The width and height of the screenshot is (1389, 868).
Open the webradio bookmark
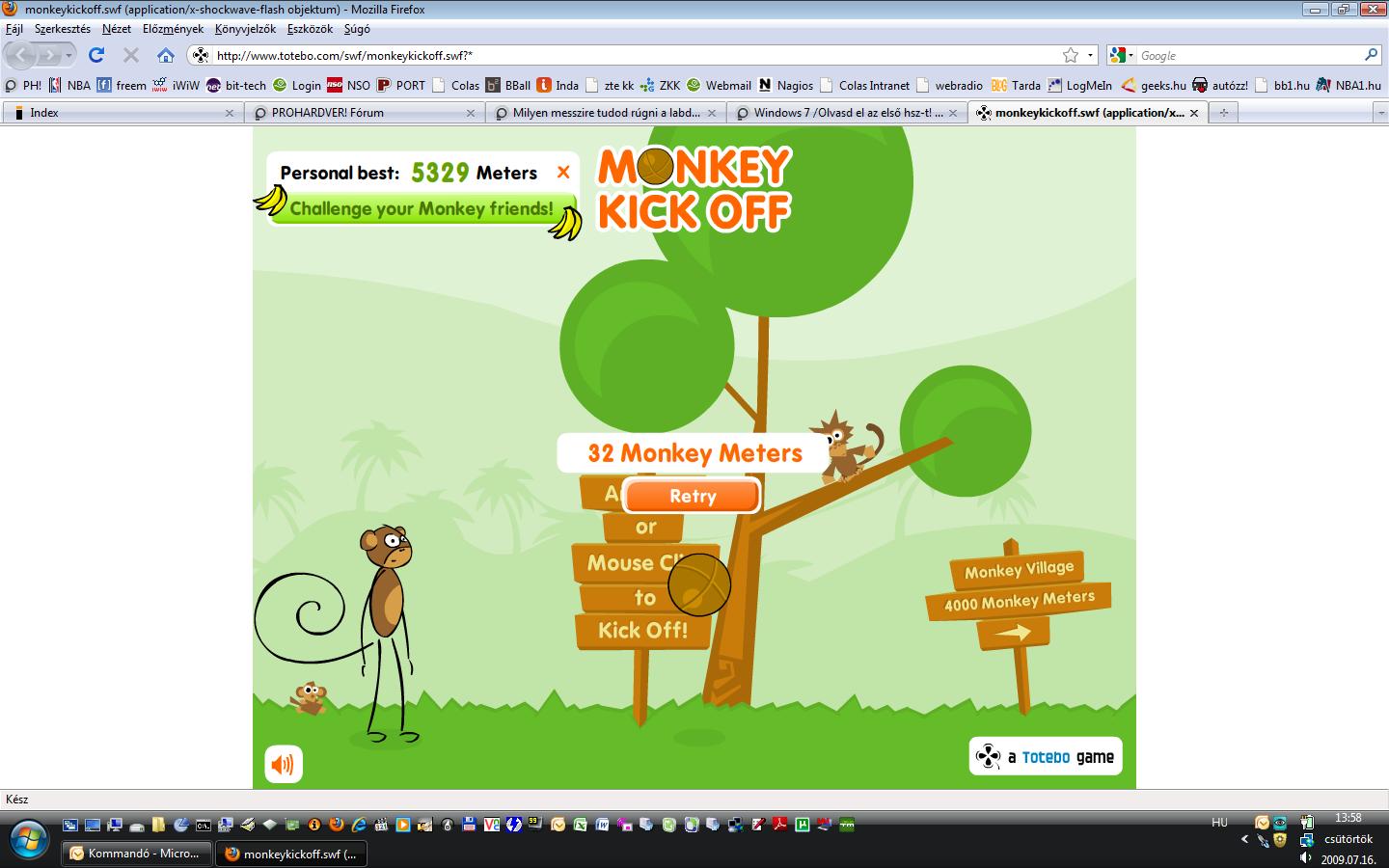tap(950, 85)
